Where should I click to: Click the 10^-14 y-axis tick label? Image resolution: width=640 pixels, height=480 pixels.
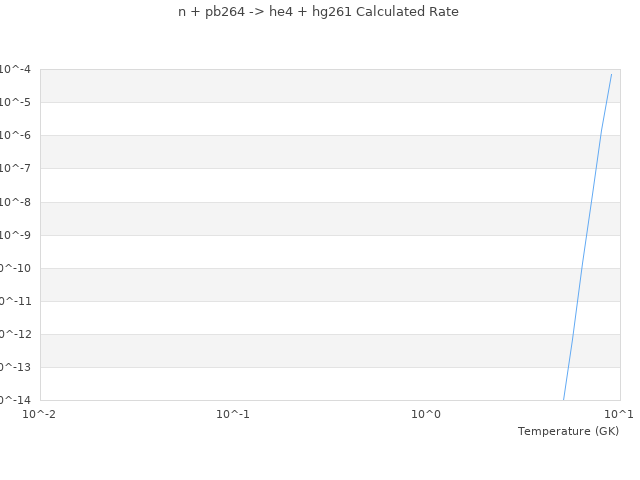coord(14,400)
